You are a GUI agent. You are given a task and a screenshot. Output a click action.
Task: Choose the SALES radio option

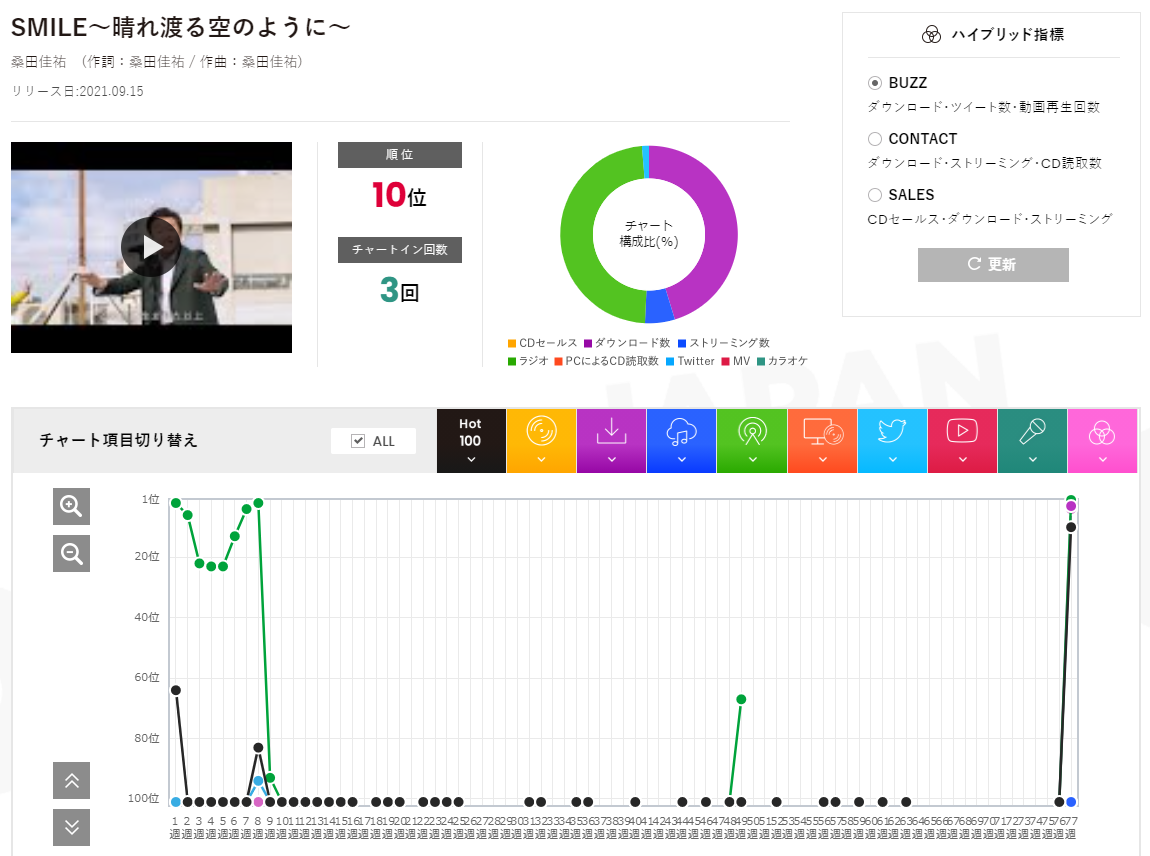(x=874, y=194)
